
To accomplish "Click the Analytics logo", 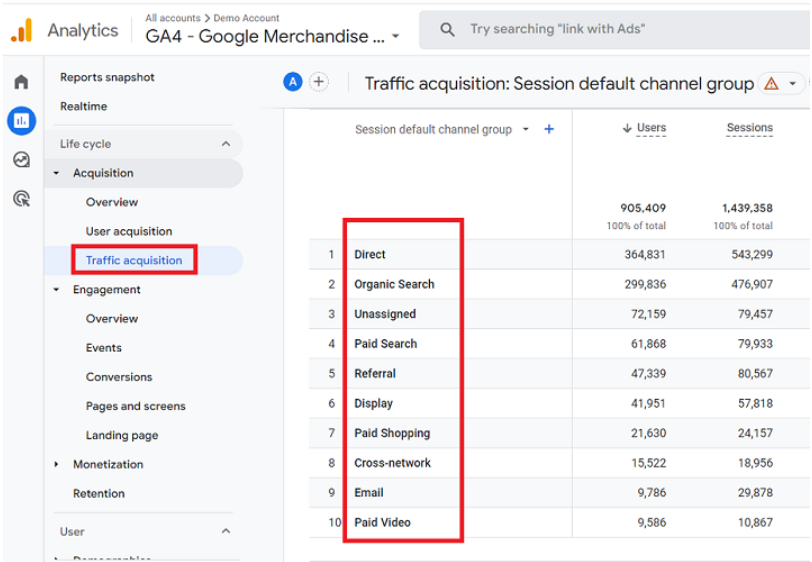I will coord(22,30).
